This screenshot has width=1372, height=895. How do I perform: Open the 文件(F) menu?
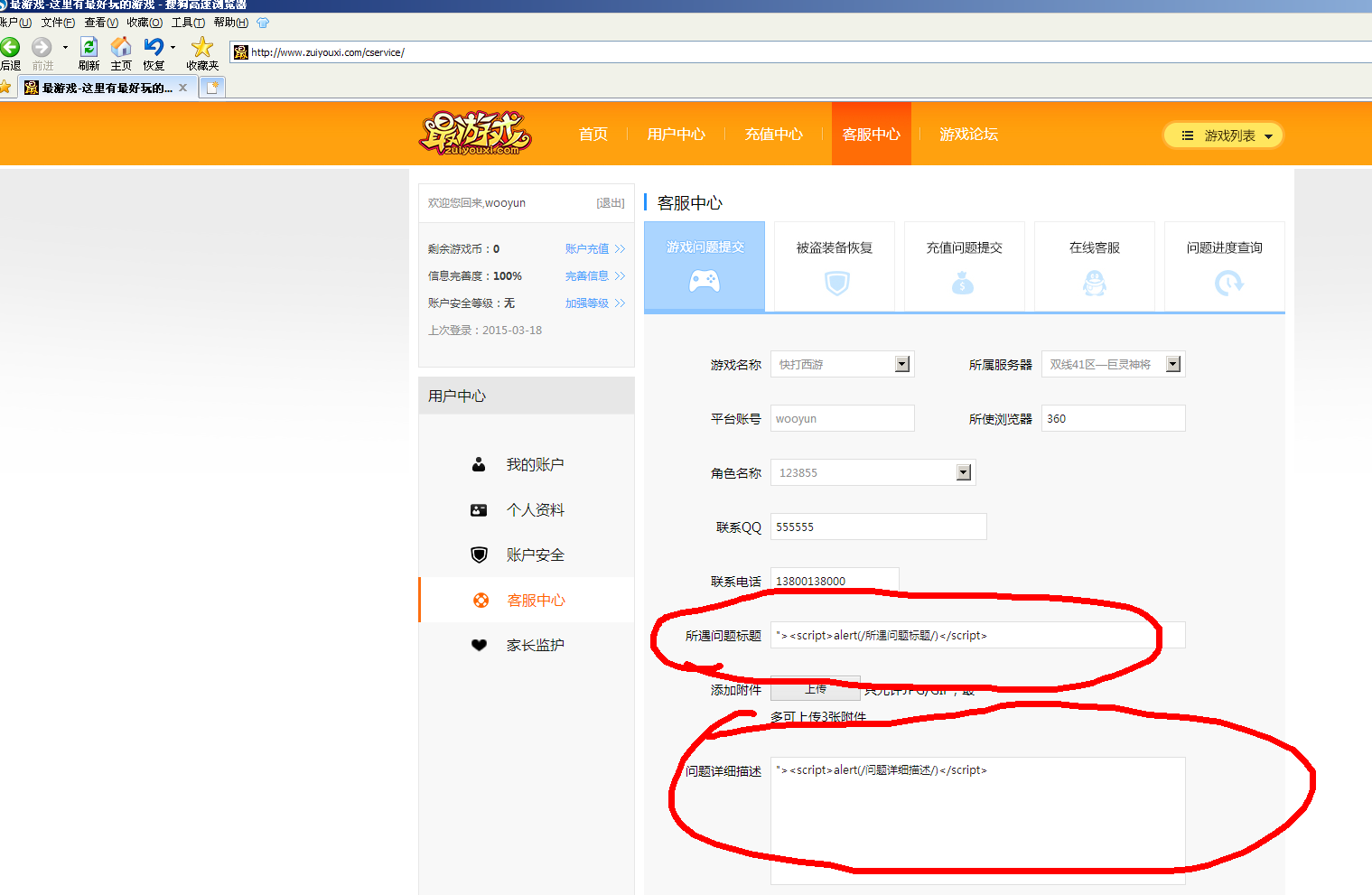[x=58, y=23]
